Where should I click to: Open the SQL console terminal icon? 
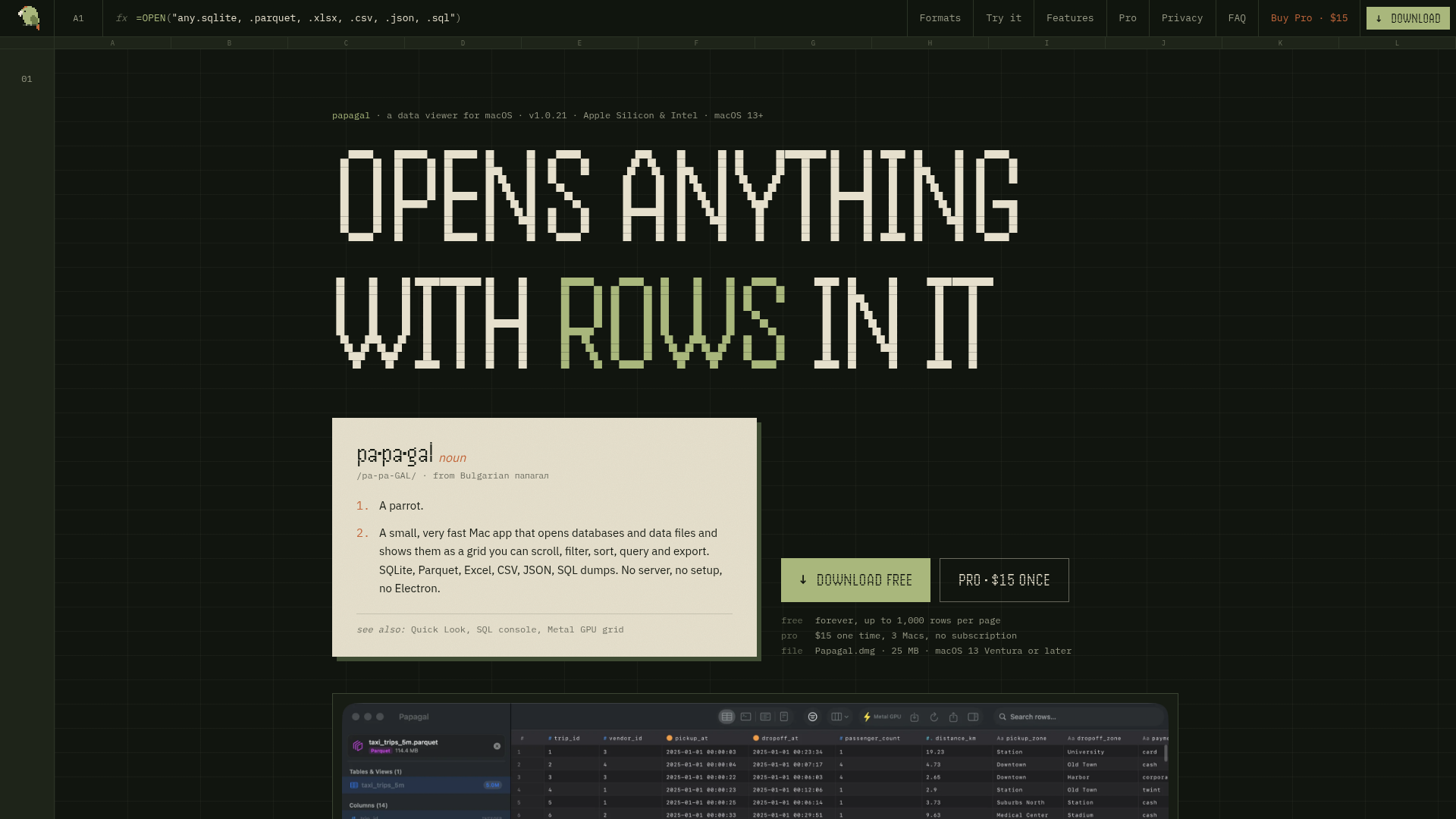[746, 717]
